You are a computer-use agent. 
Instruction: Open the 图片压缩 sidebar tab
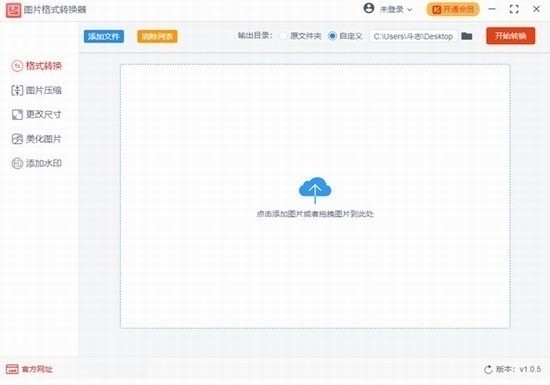[37, 90]
